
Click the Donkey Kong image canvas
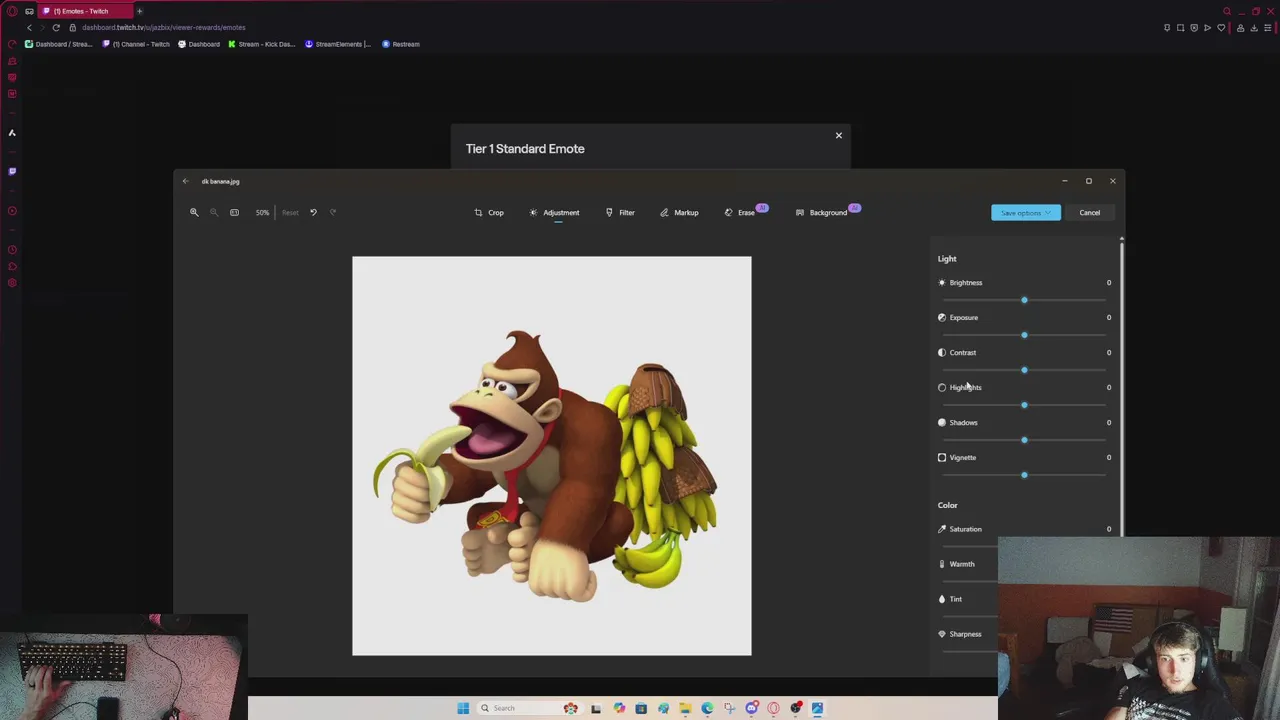click(x=552, y=456)
